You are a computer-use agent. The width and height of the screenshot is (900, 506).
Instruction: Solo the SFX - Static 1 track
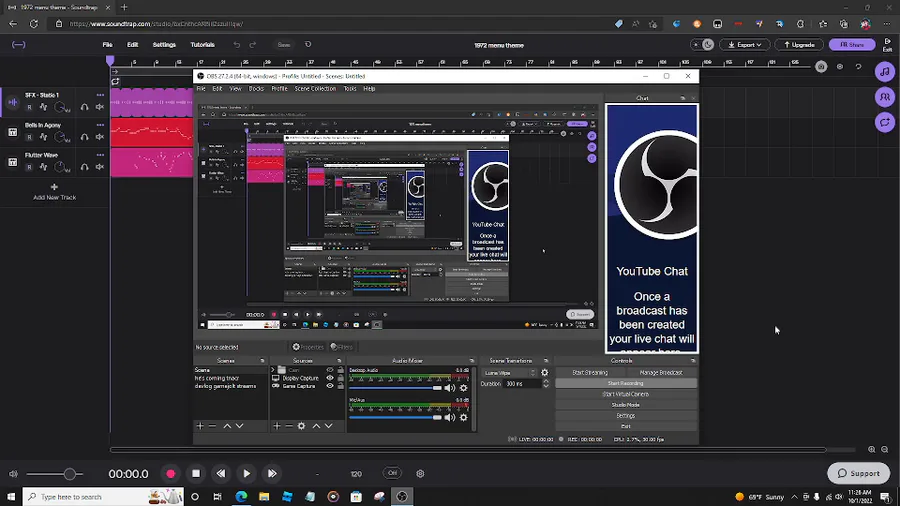point(84,107)
